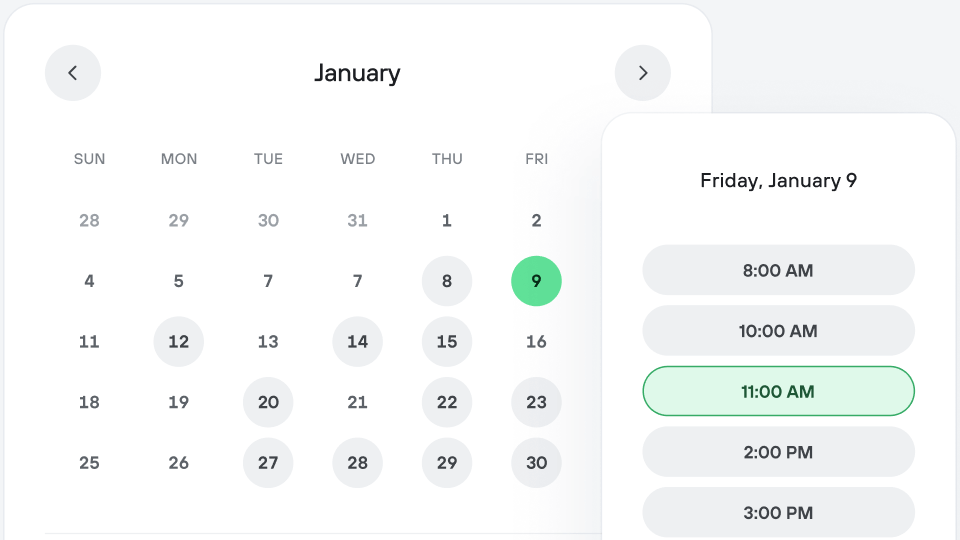960x540 pixels.
Task: Choose the 10:00 AM time slot
Action: coord(778,331)
